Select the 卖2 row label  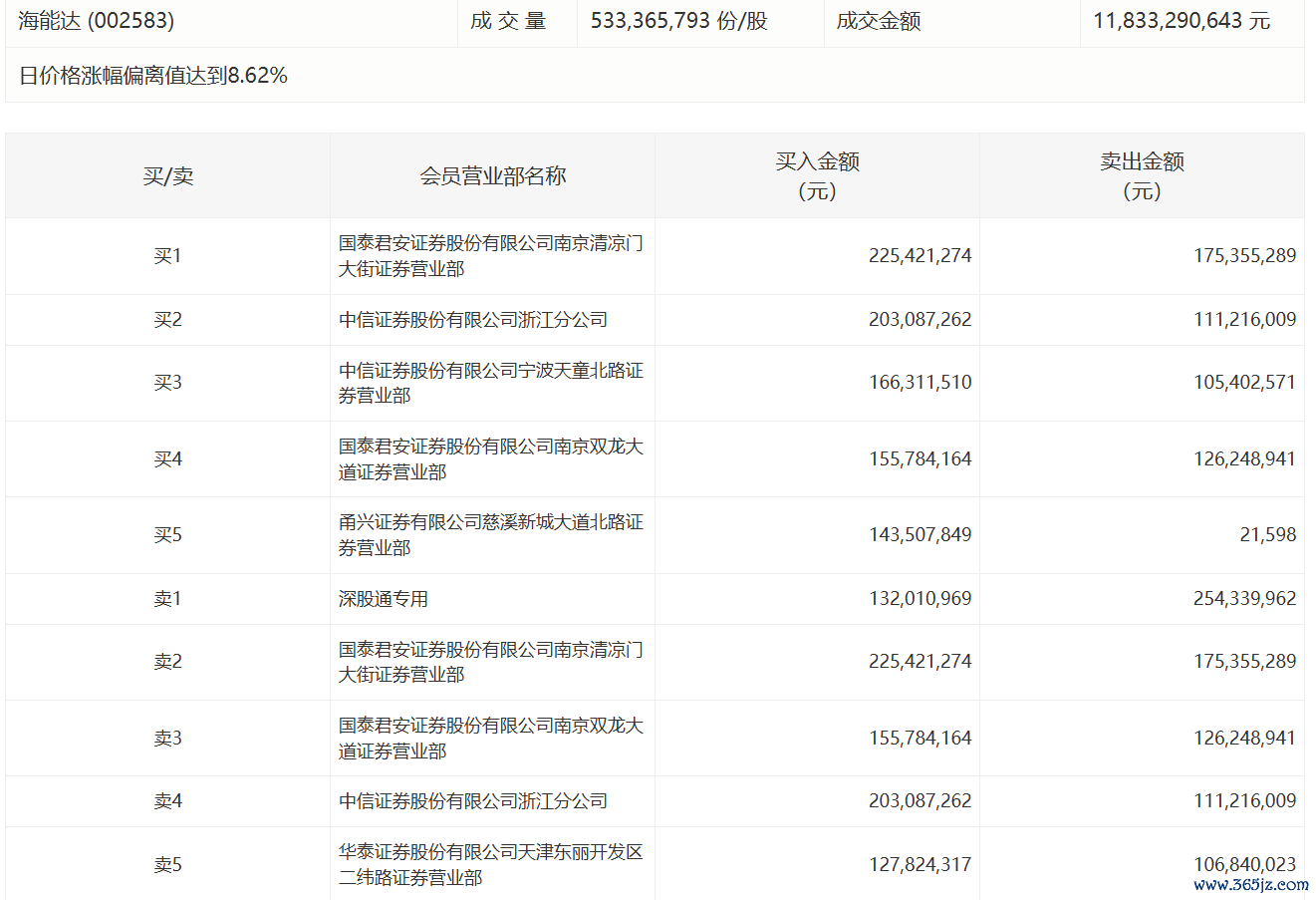click(x=168, y=662)
